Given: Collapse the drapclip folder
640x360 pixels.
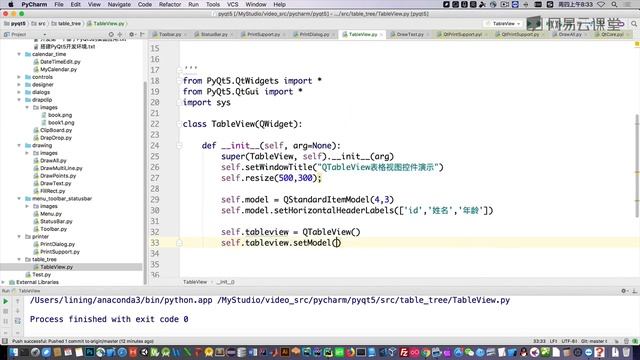Looking at the screenshot, I should (19, 100).
